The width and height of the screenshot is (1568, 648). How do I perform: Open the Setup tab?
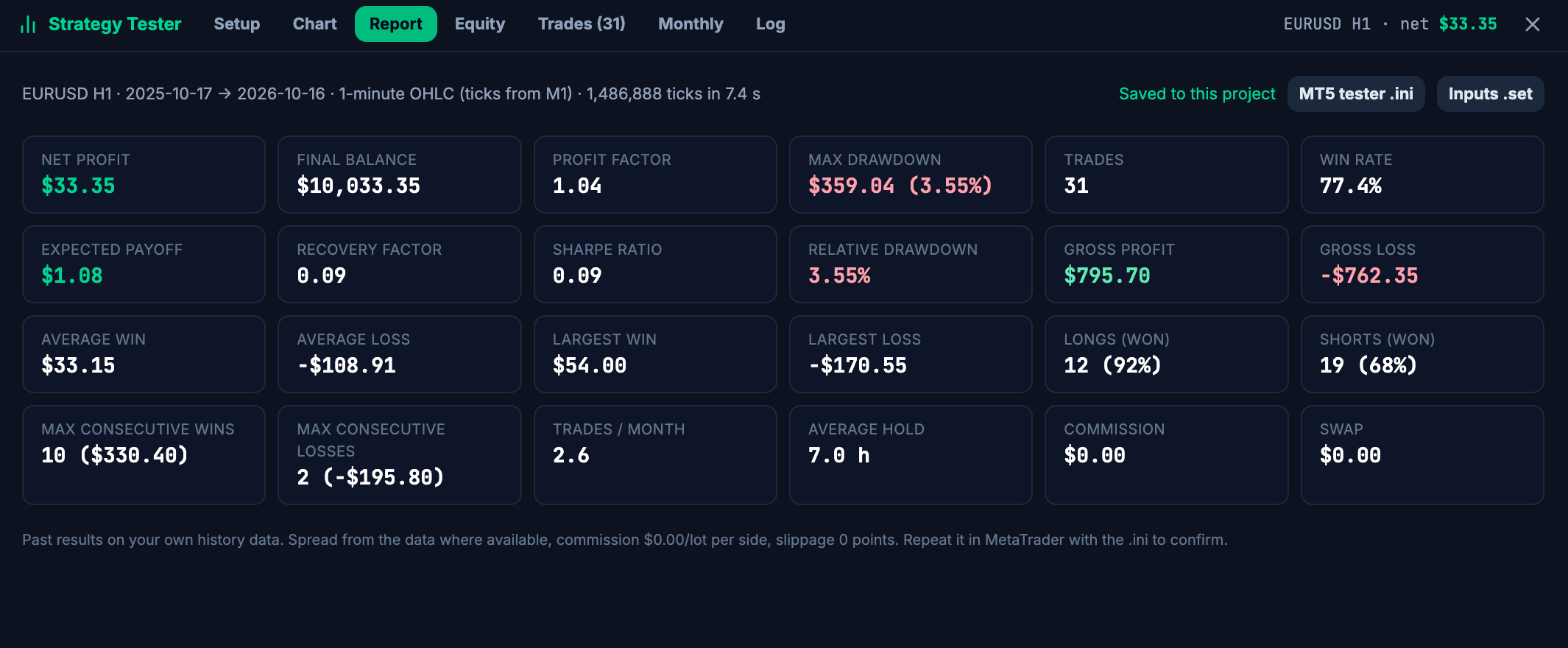(x=237, y=24)
